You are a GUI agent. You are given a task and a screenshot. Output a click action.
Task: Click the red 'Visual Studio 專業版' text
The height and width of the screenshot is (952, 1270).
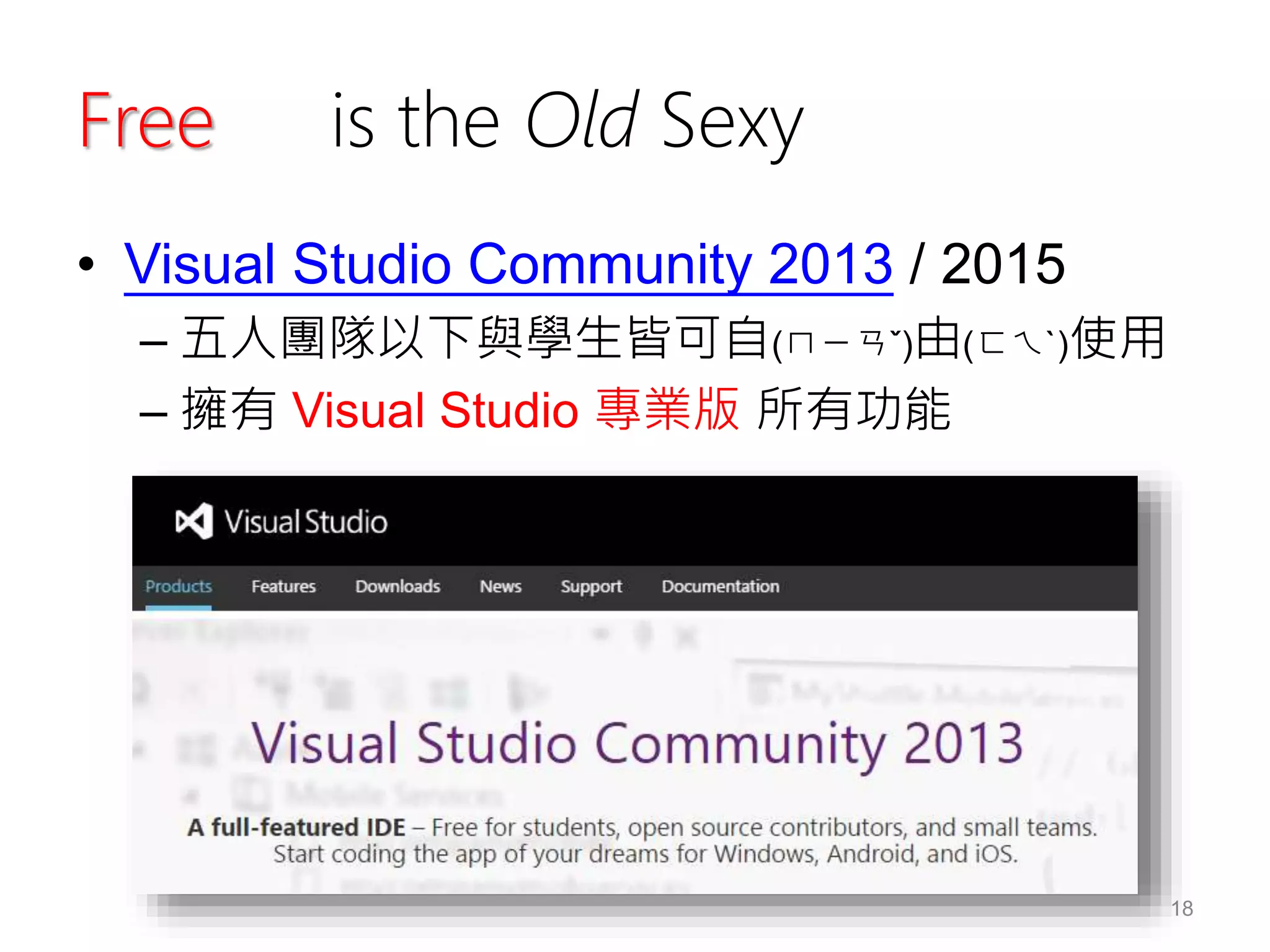pyautogui.click(x=515, y=410)
